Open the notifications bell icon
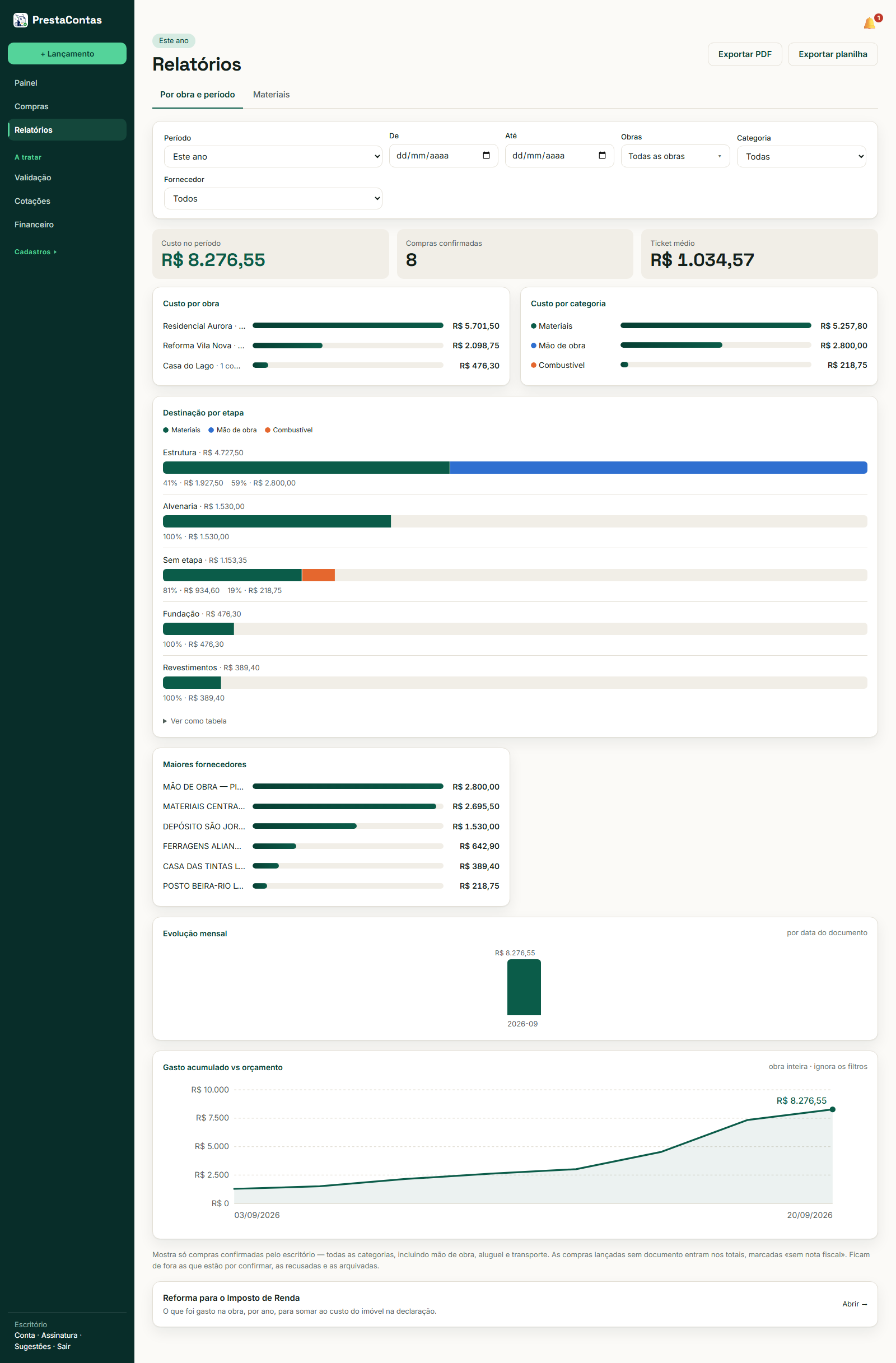 click(x=869, y=23)
